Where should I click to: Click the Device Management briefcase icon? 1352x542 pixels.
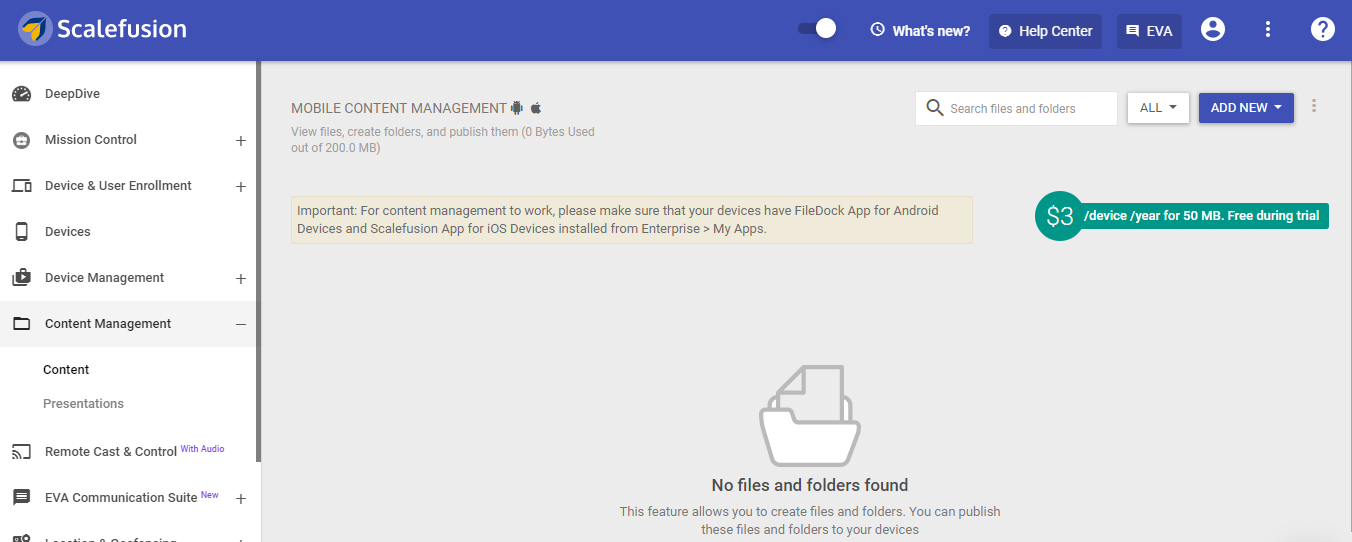pyautogui.click(x=21, y=278)
